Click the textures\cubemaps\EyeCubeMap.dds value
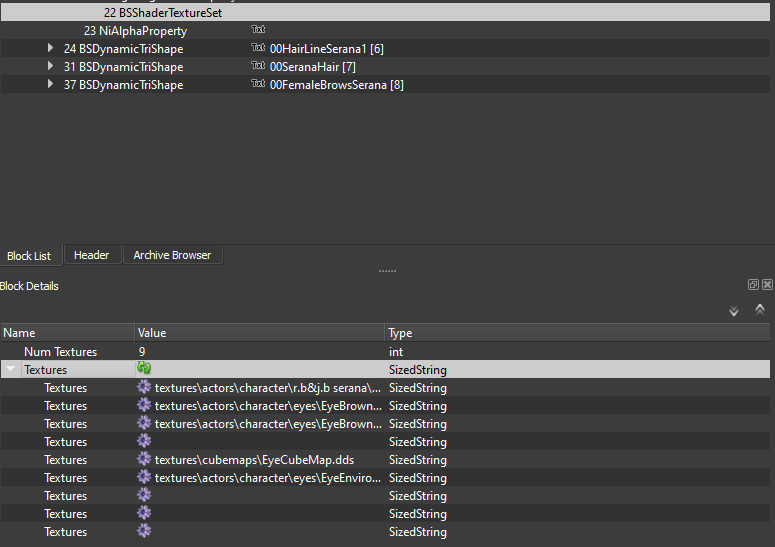Screen dimensions: 775x547 255,460
